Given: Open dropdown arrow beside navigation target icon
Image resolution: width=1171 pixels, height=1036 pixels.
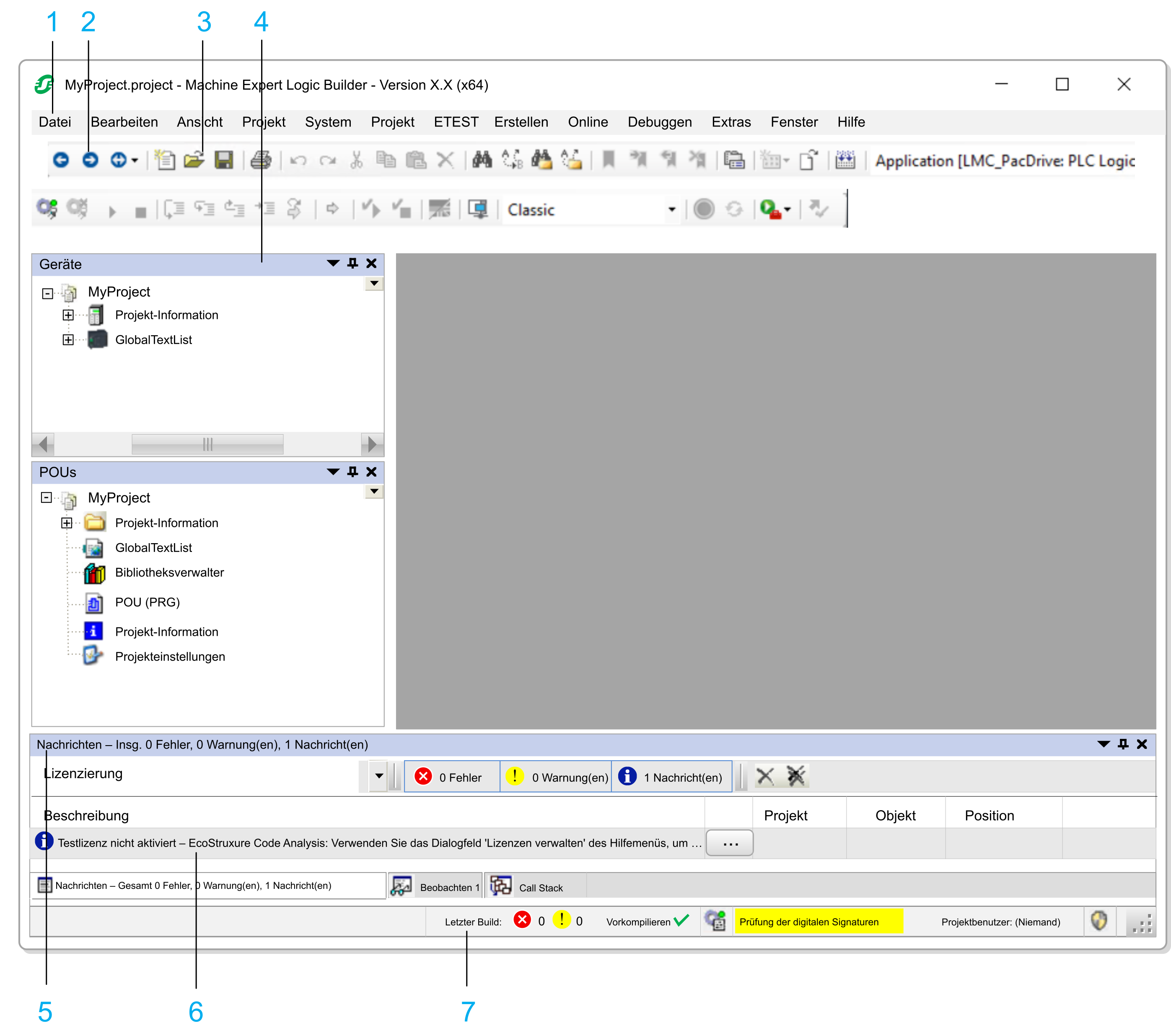Looking at the screenshot, I should point(135,161).
